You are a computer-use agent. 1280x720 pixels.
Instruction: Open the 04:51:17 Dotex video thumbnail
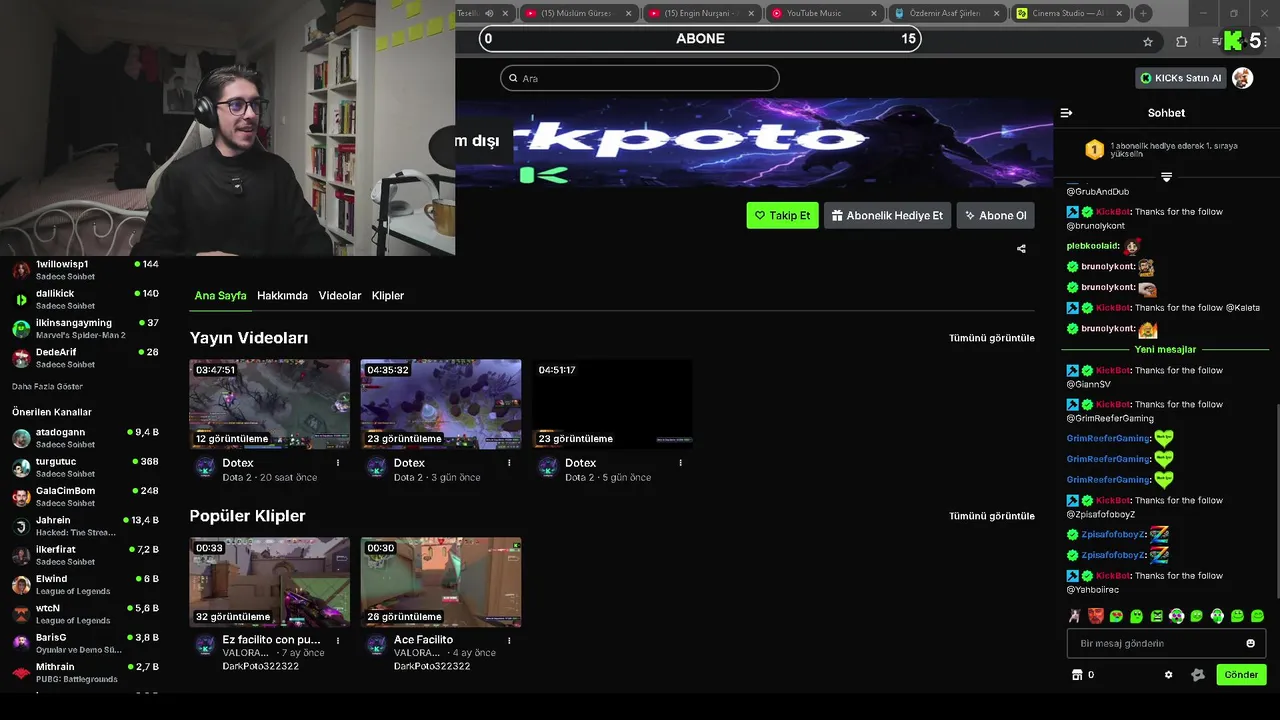612,404
